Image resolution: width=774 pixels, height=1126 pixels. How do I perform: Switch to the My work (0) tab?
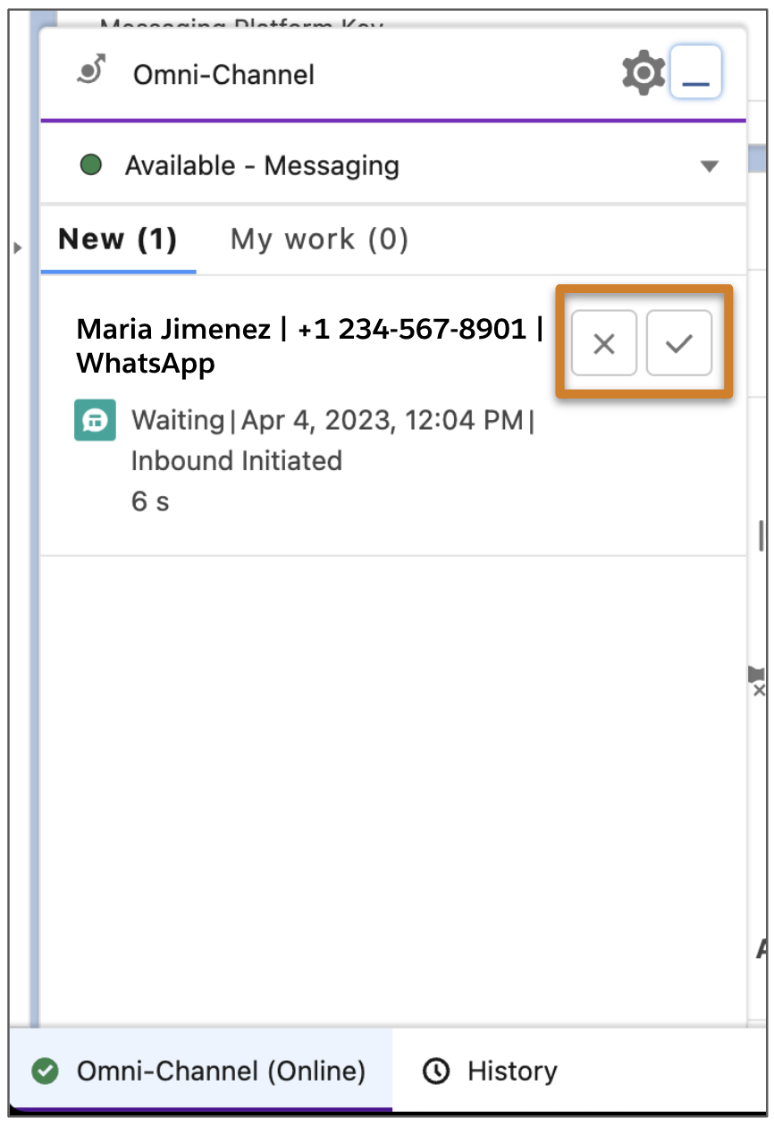pyautogui.click(x=320, y=239)
